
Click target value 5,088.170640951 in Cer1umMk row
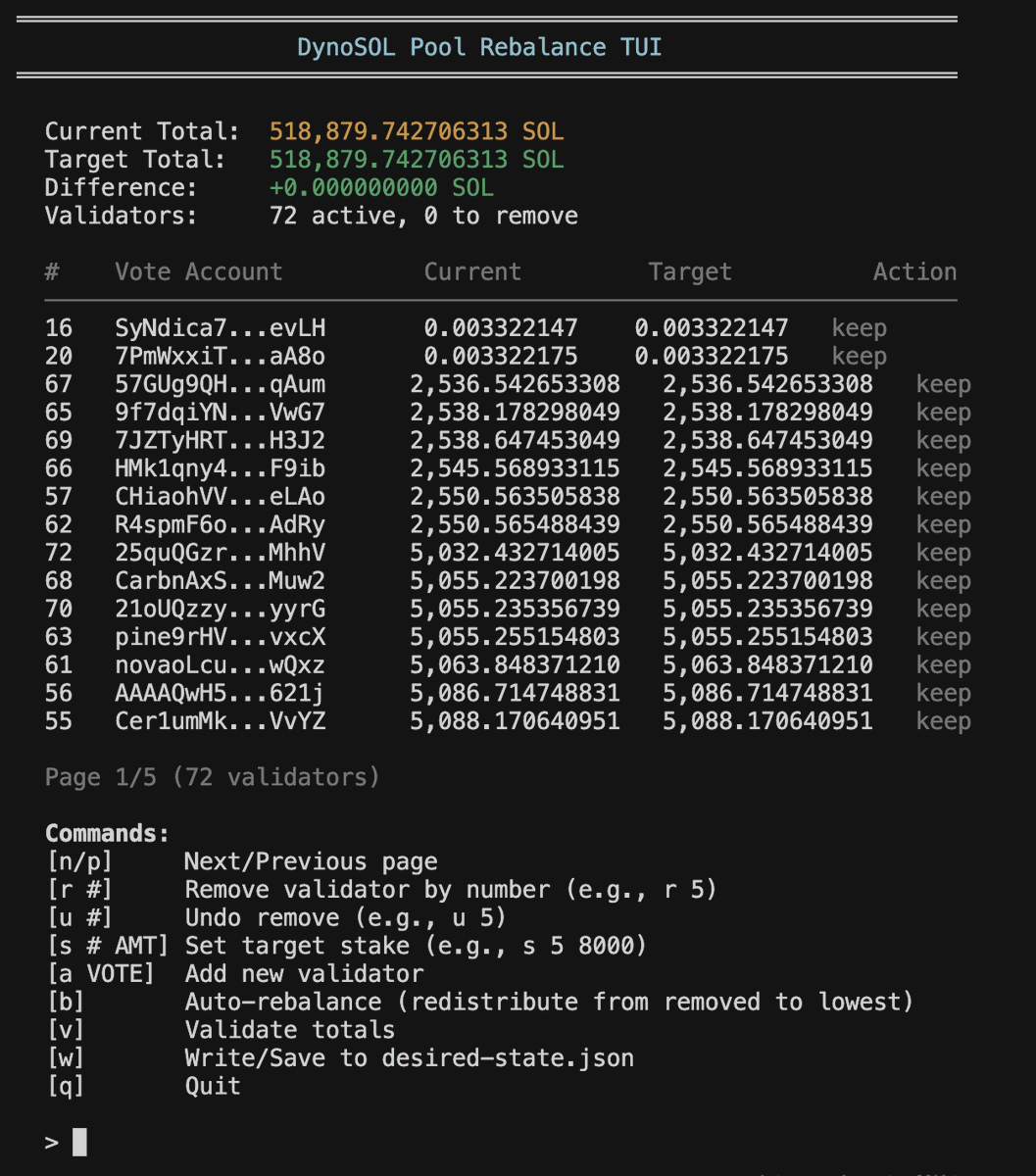point(767,722)
